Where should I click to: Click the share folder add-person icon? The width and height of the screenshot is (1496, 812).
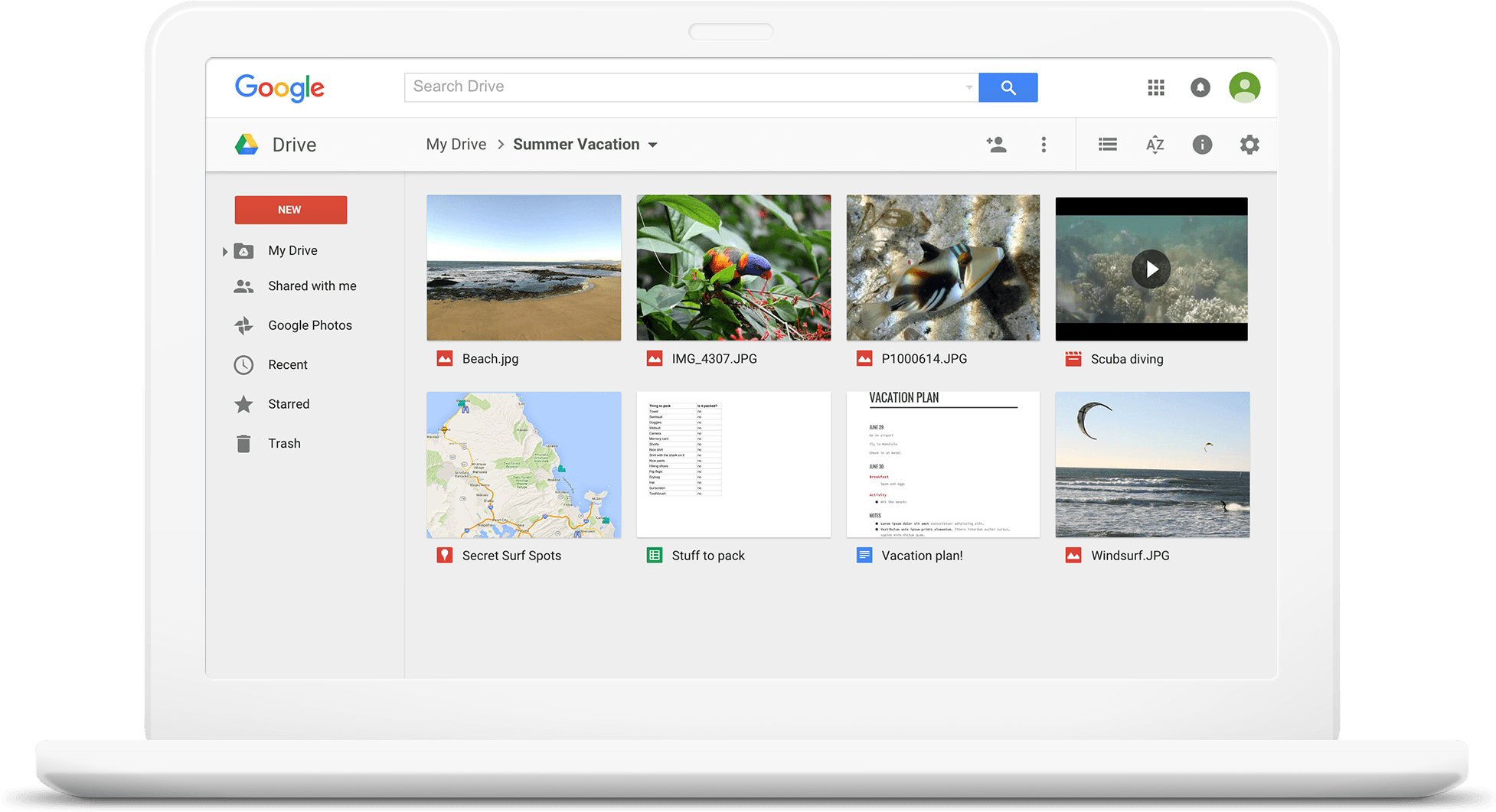[996, 145]
